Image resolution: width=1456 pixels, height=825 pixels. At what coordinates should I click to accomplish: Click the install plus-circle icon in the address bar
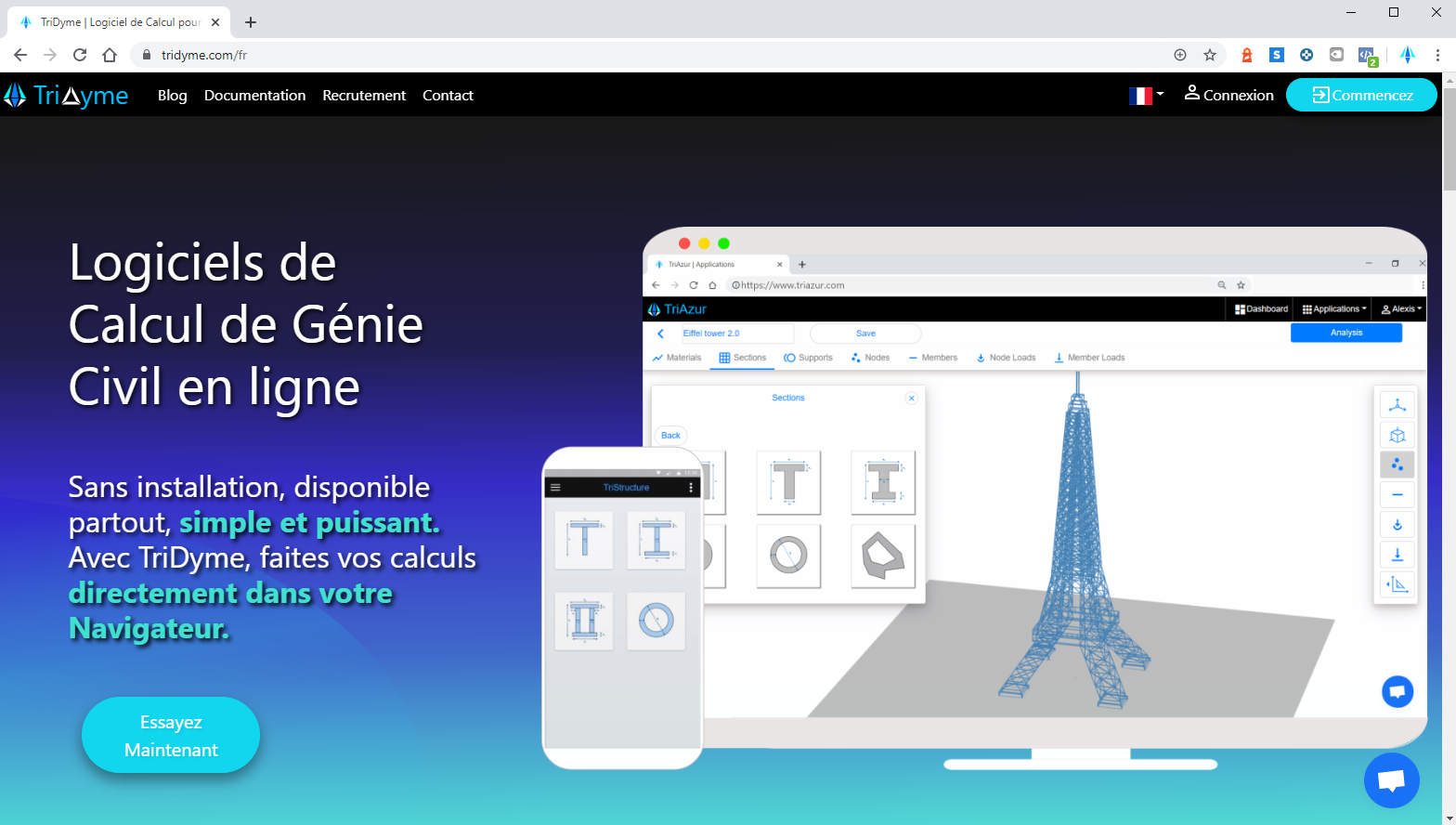[1180, 55]
